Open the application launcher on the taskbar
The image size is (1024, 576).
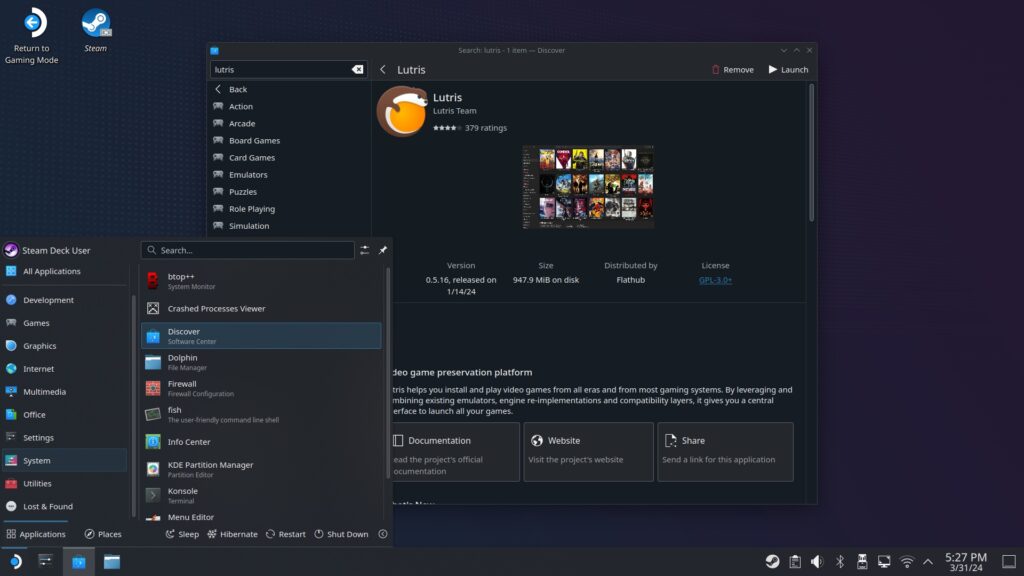15,561
